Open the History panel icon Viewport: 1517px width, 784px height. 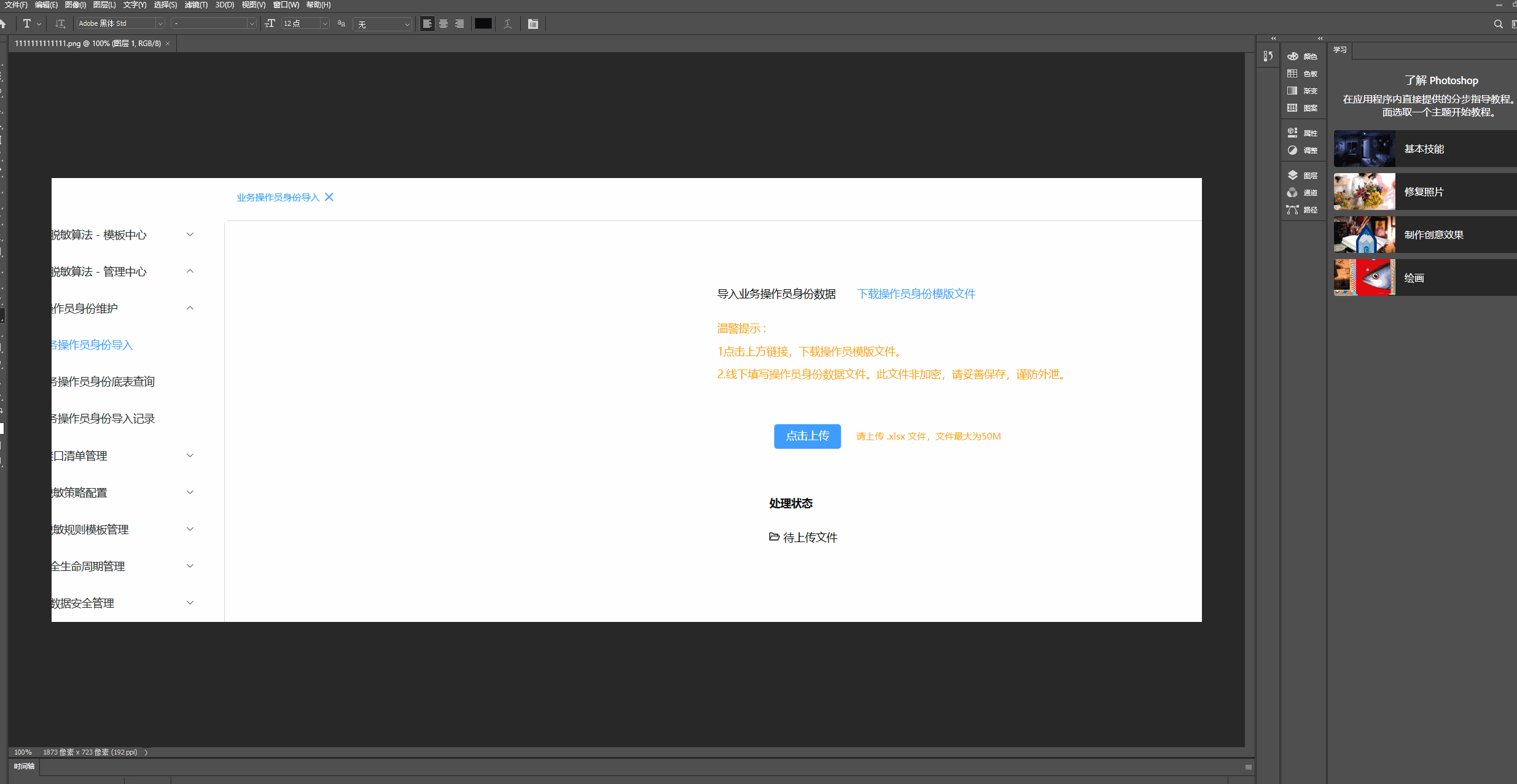(x=1268, y=56)
